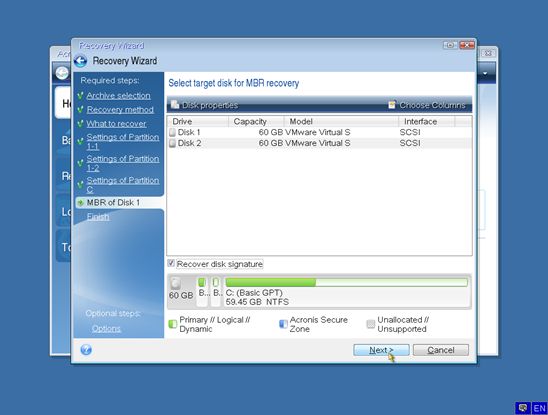
Task: Select Disk 1 row in drive list
Action: click(319, 133)
